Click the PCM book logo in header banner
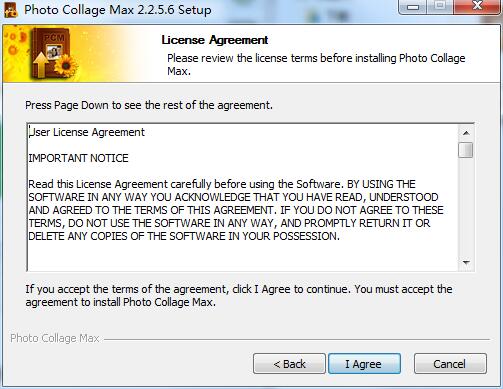The image size is (503, 389). click(x=55, y=53)
